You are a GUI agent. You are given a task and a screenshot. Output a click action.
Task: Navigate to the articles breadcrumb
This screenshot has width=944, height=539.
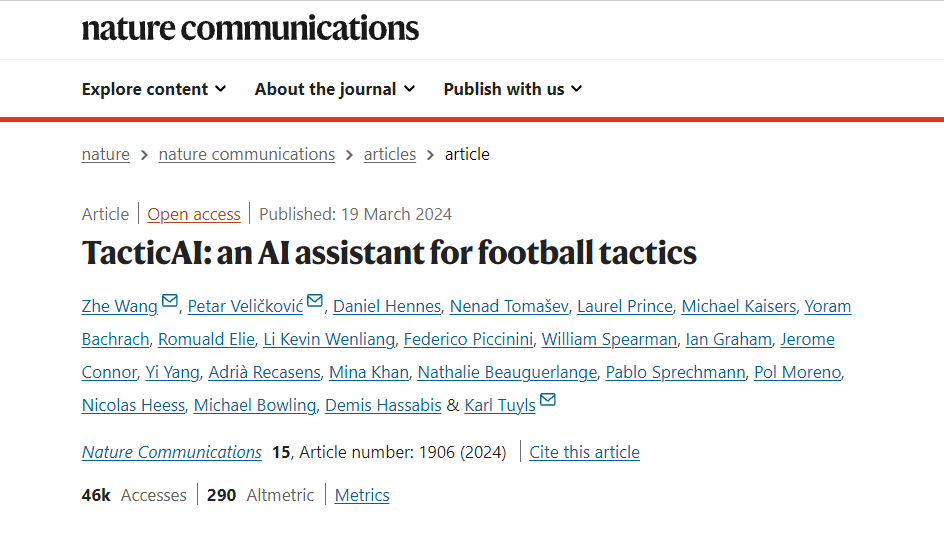pos(390,154)
